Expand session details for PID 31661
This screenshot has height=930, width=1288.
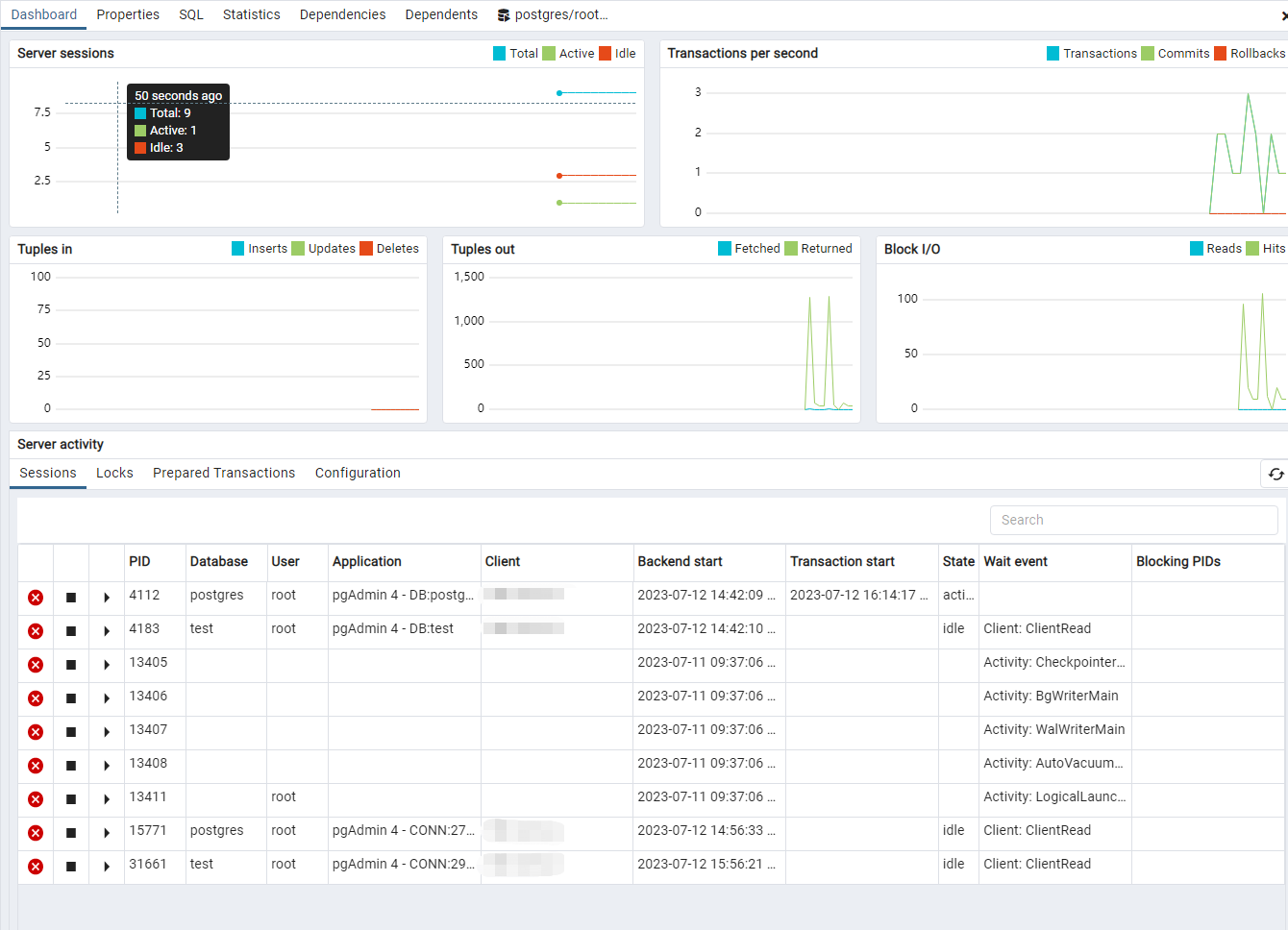coord(107,867)
